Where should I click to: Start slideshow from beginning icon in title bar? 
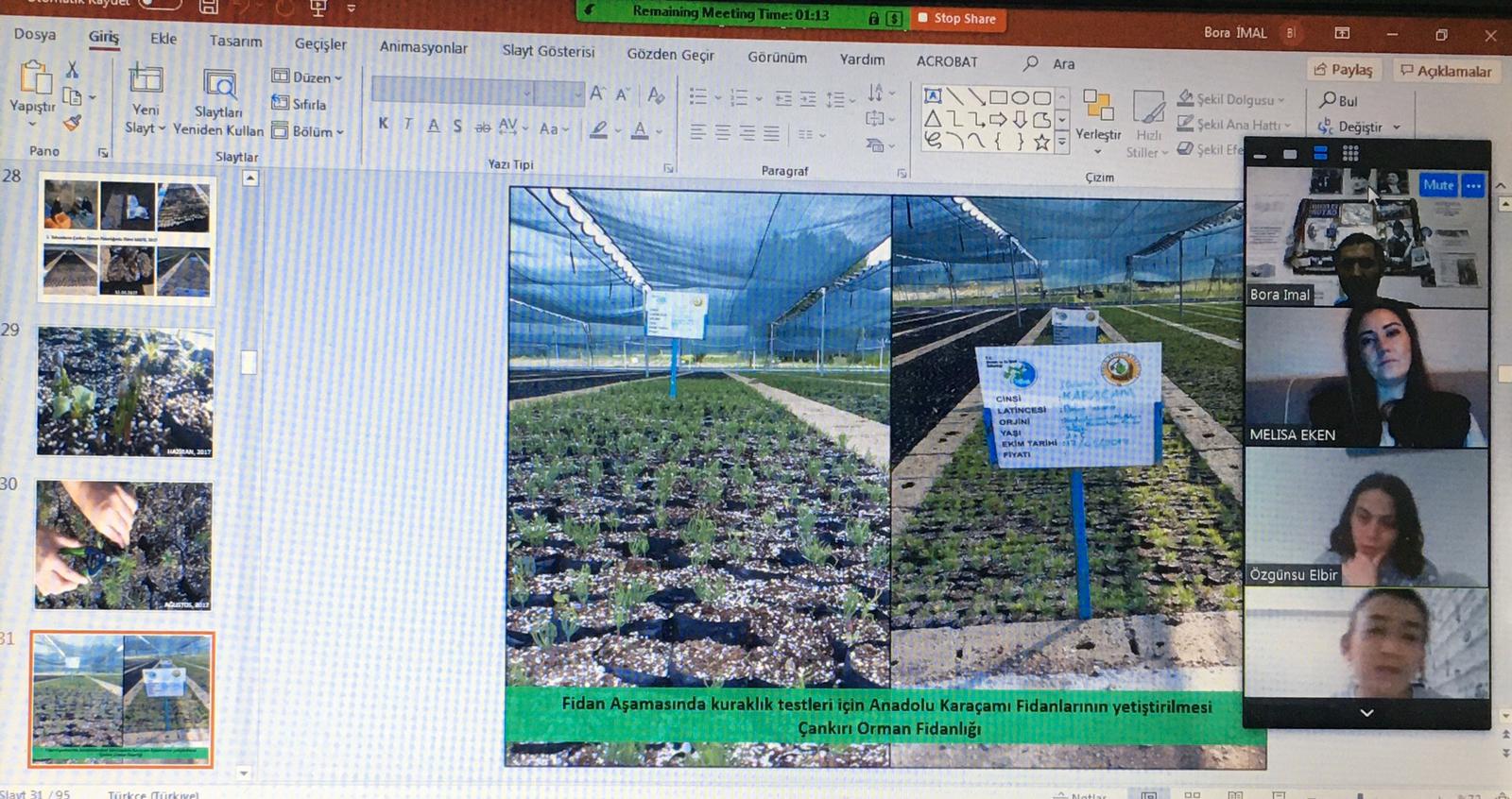click(318, 8)
